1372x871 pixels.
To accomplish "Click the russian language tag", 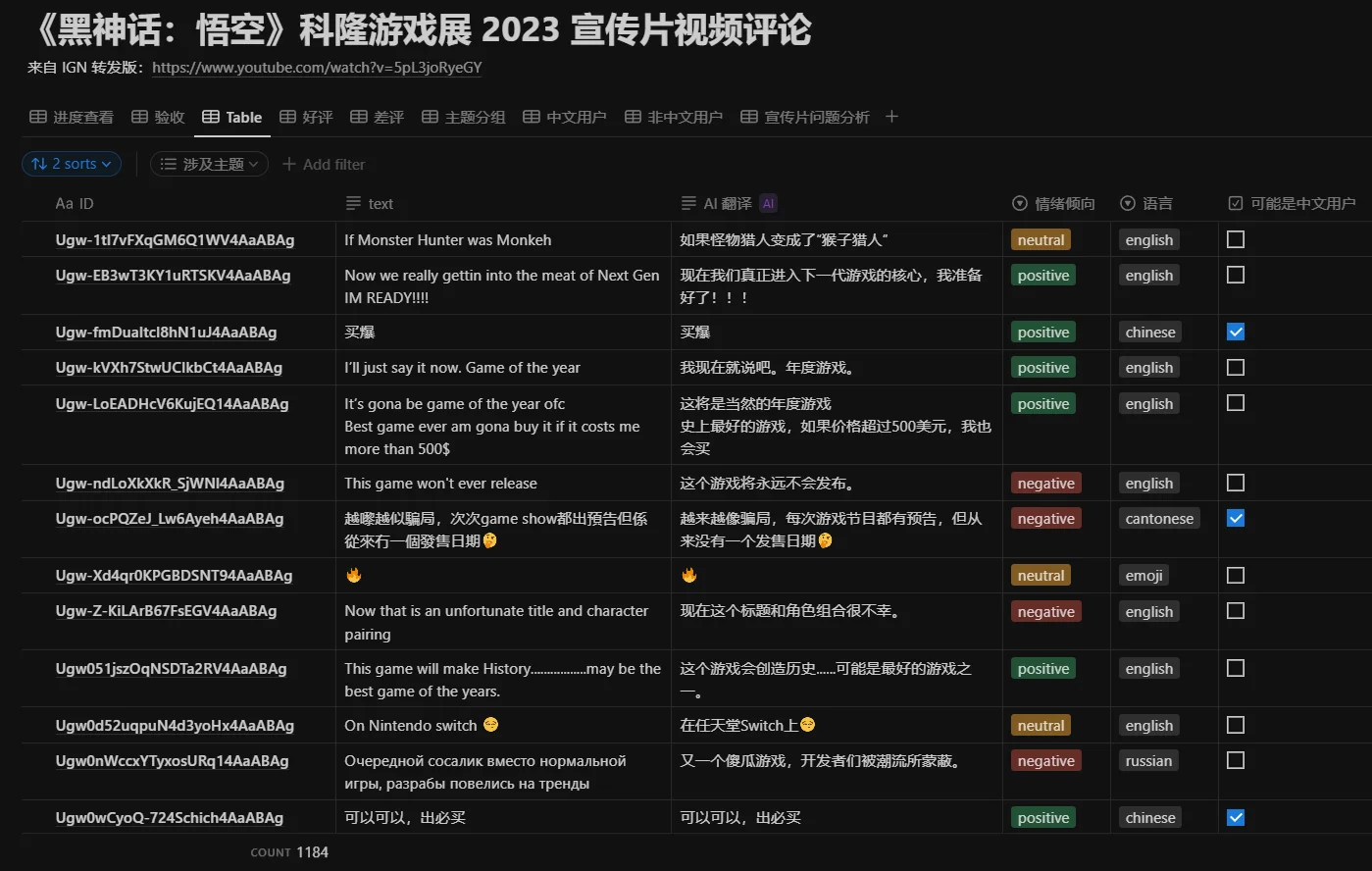I will pyautogui.click(x=1148, y=761).
